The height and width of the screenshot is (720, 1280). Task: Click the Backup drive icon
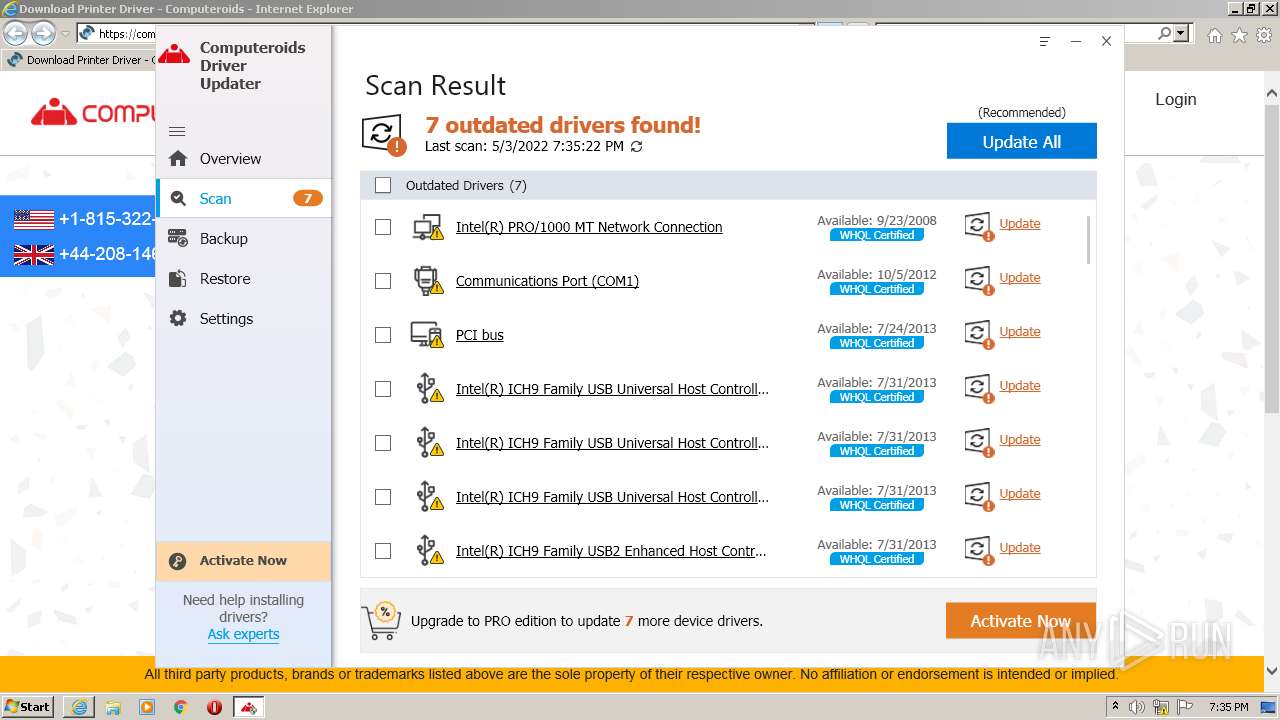click(178, 238)
